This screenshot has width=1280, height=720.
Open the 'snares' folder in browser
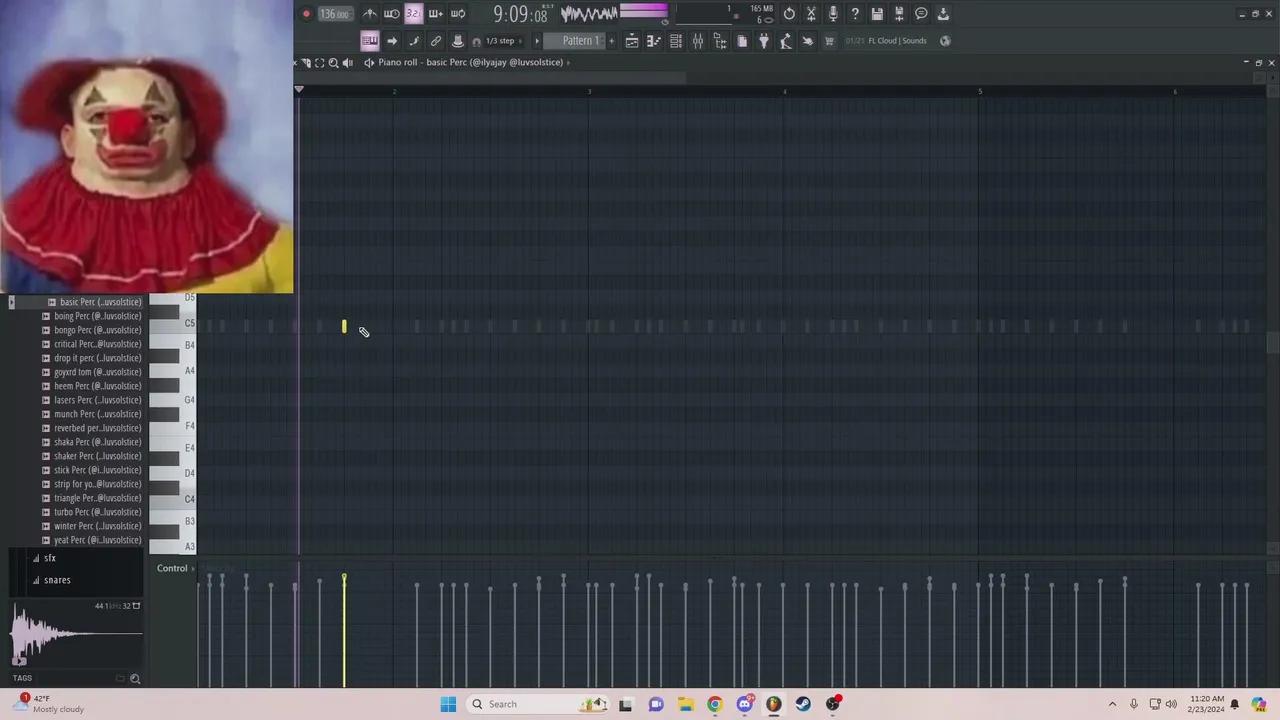56,580
